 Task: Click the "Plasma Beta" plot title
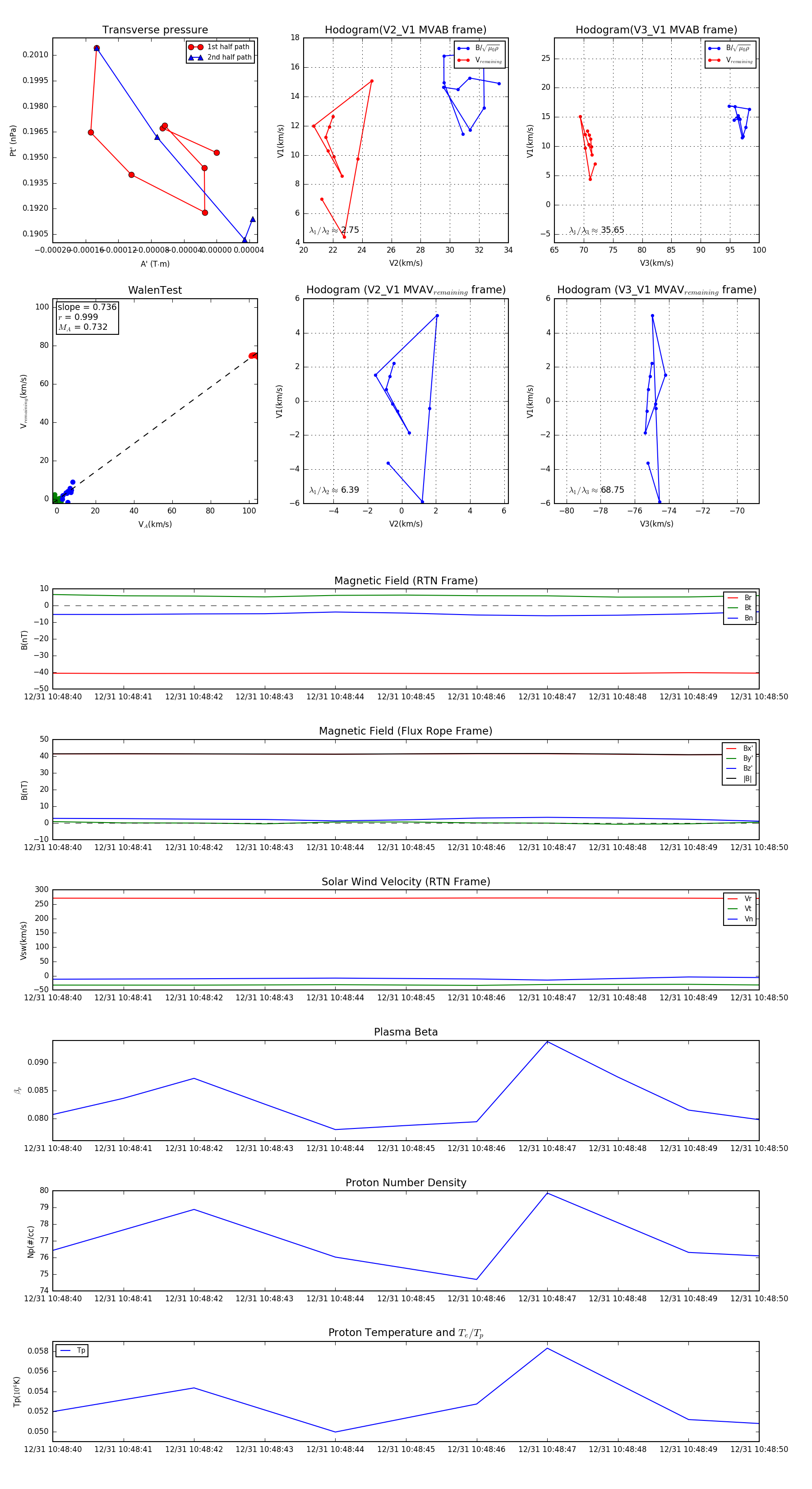click(x=406, y=1032)
